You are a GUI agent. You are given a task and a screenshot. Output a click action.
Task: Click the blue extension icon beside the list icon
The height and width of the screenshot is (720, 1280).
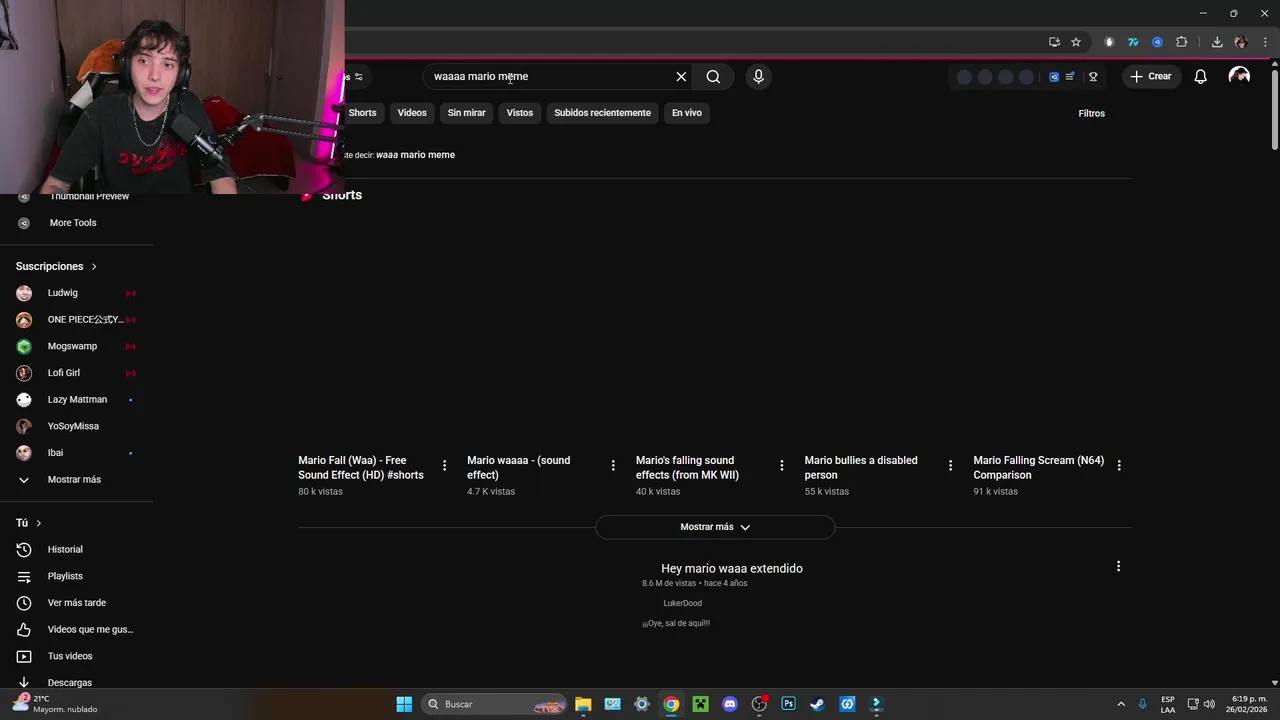(1054, 76)
